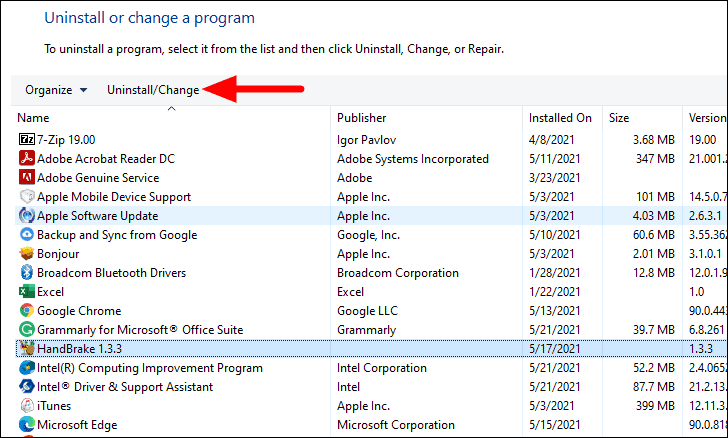Viewport: 728px width, 438px height.
Task: Select the HandBrake 1.3.3 name
Action: point(79,349)
